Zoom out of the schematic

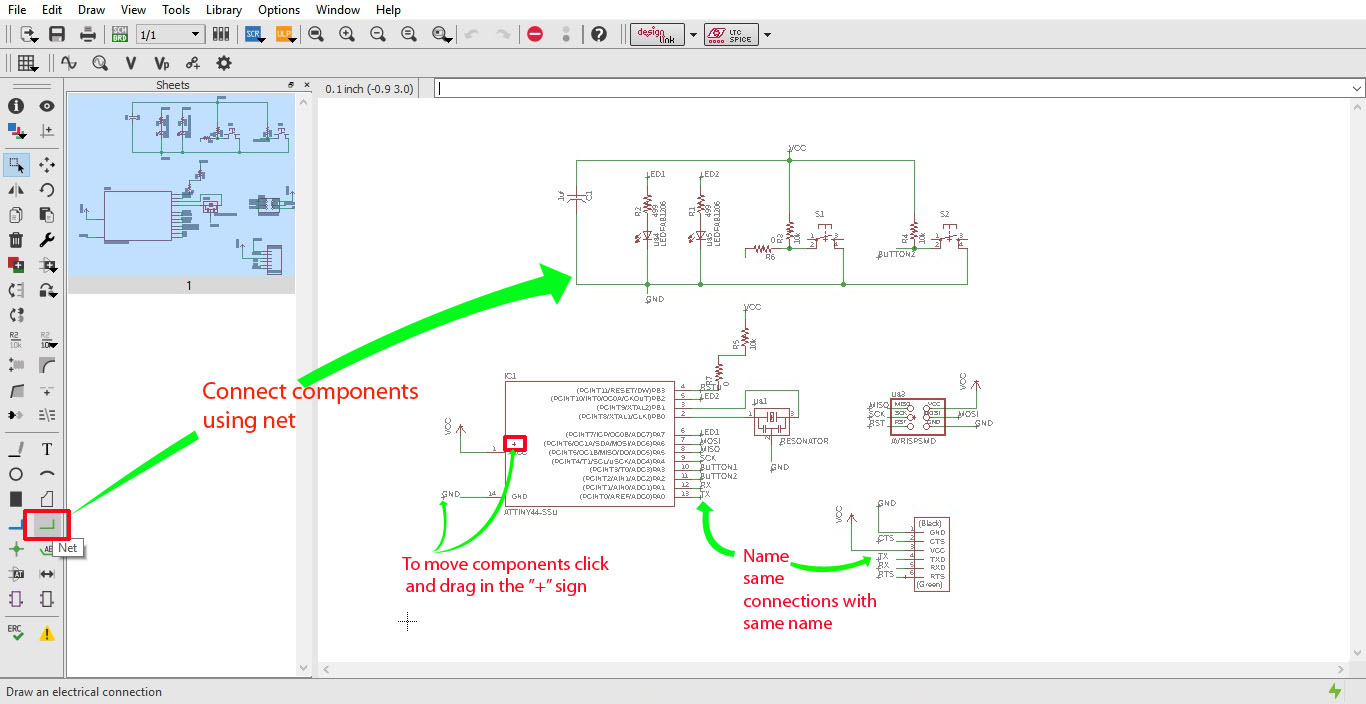click(x=378, y=34)
